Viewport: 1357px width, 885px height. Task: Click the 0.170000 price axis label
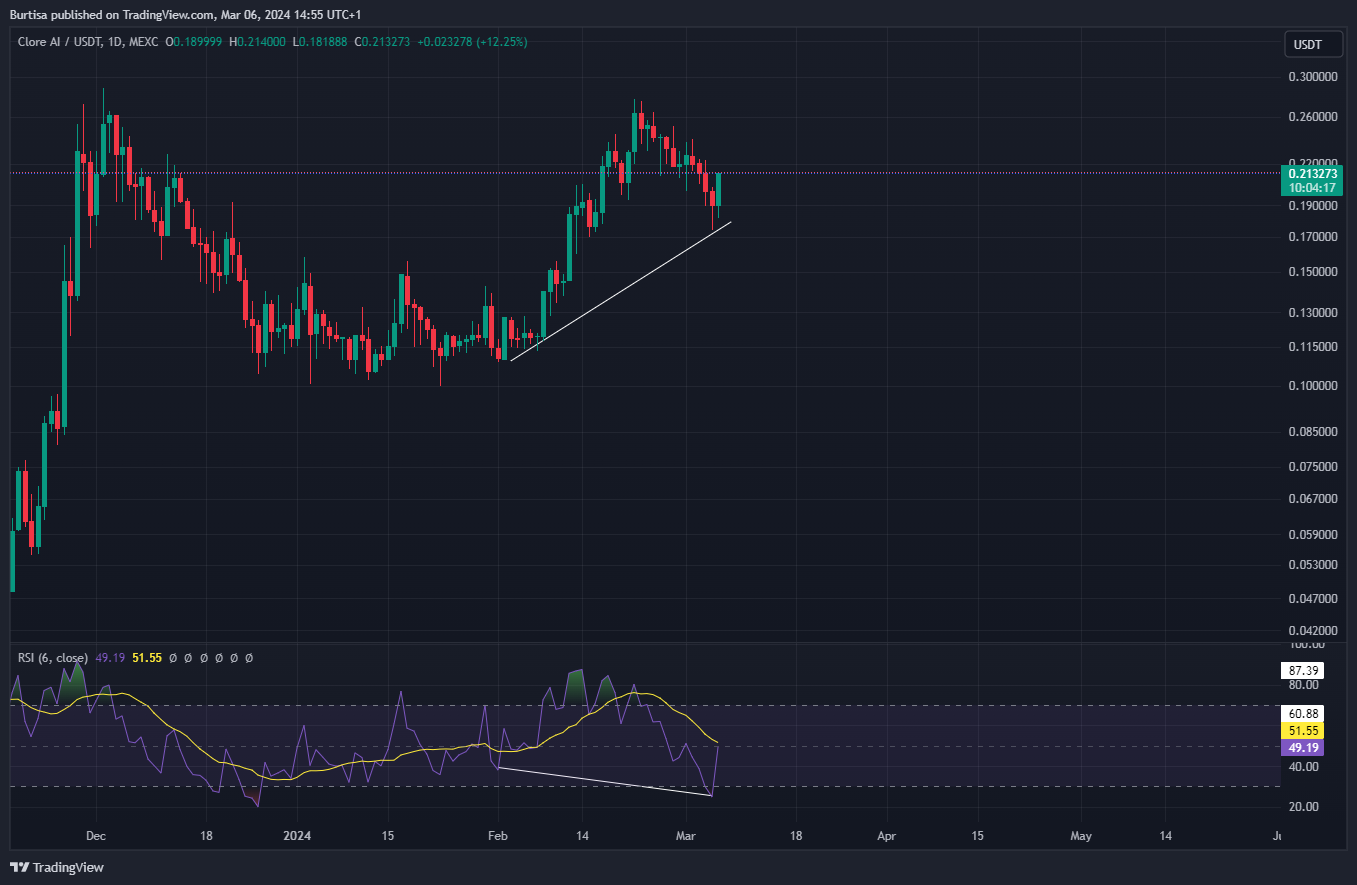pos(1313,237)
